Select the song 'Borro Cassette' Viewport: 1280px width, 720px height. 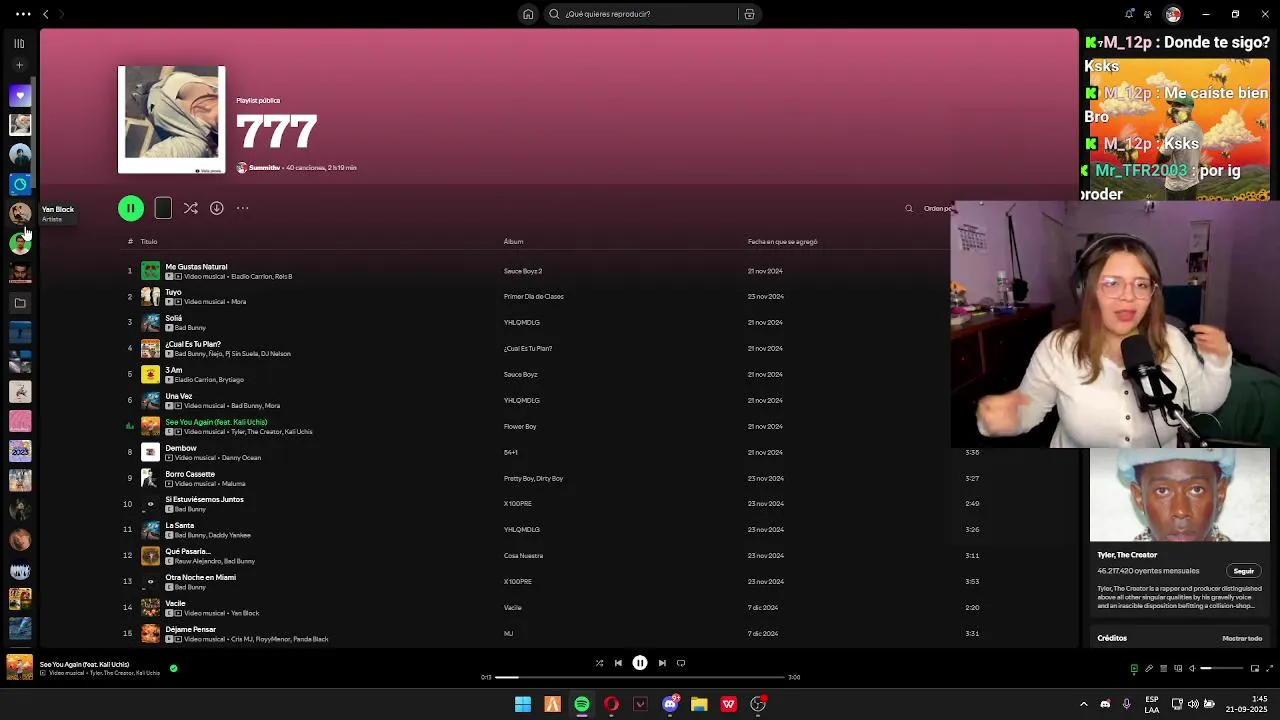[x=190, y=474]
